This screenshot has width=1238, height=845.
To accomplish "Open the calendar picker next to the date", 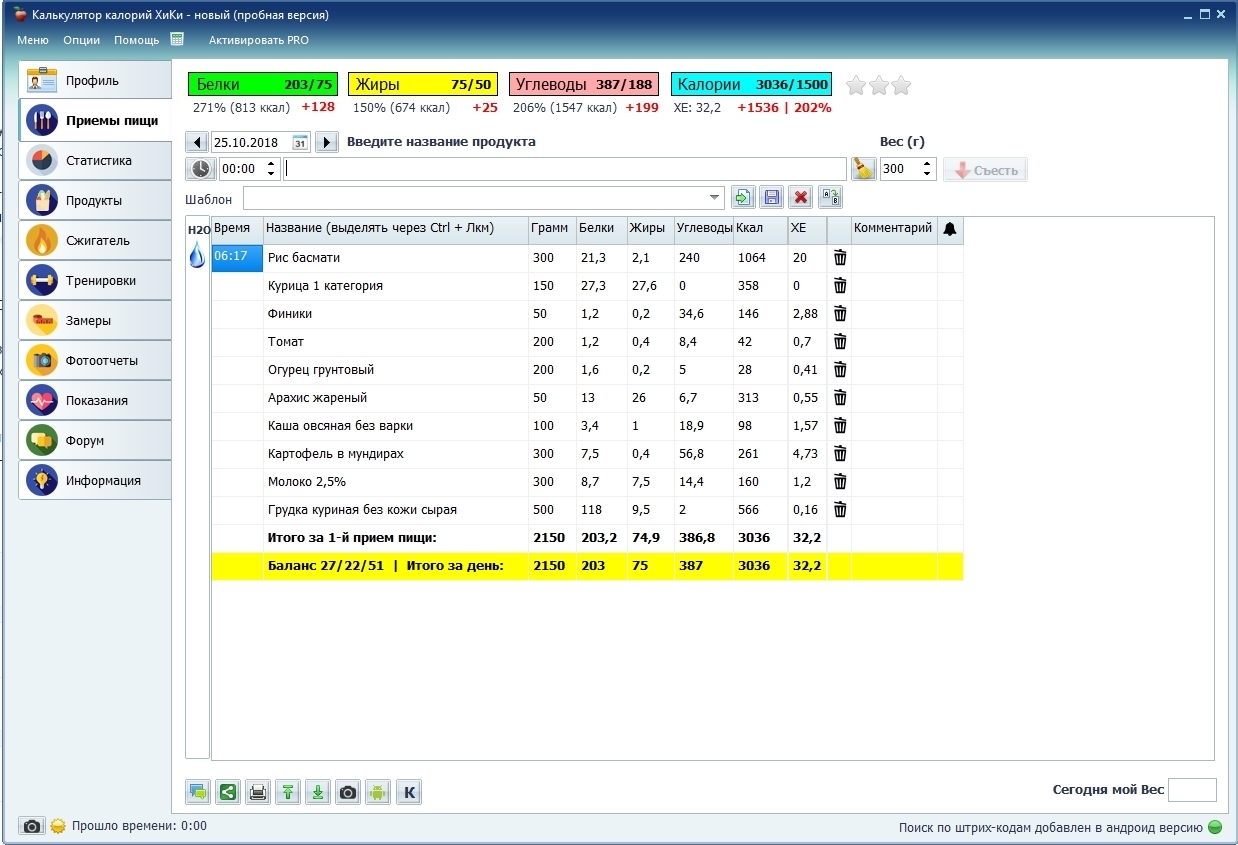I will (299, 142).
